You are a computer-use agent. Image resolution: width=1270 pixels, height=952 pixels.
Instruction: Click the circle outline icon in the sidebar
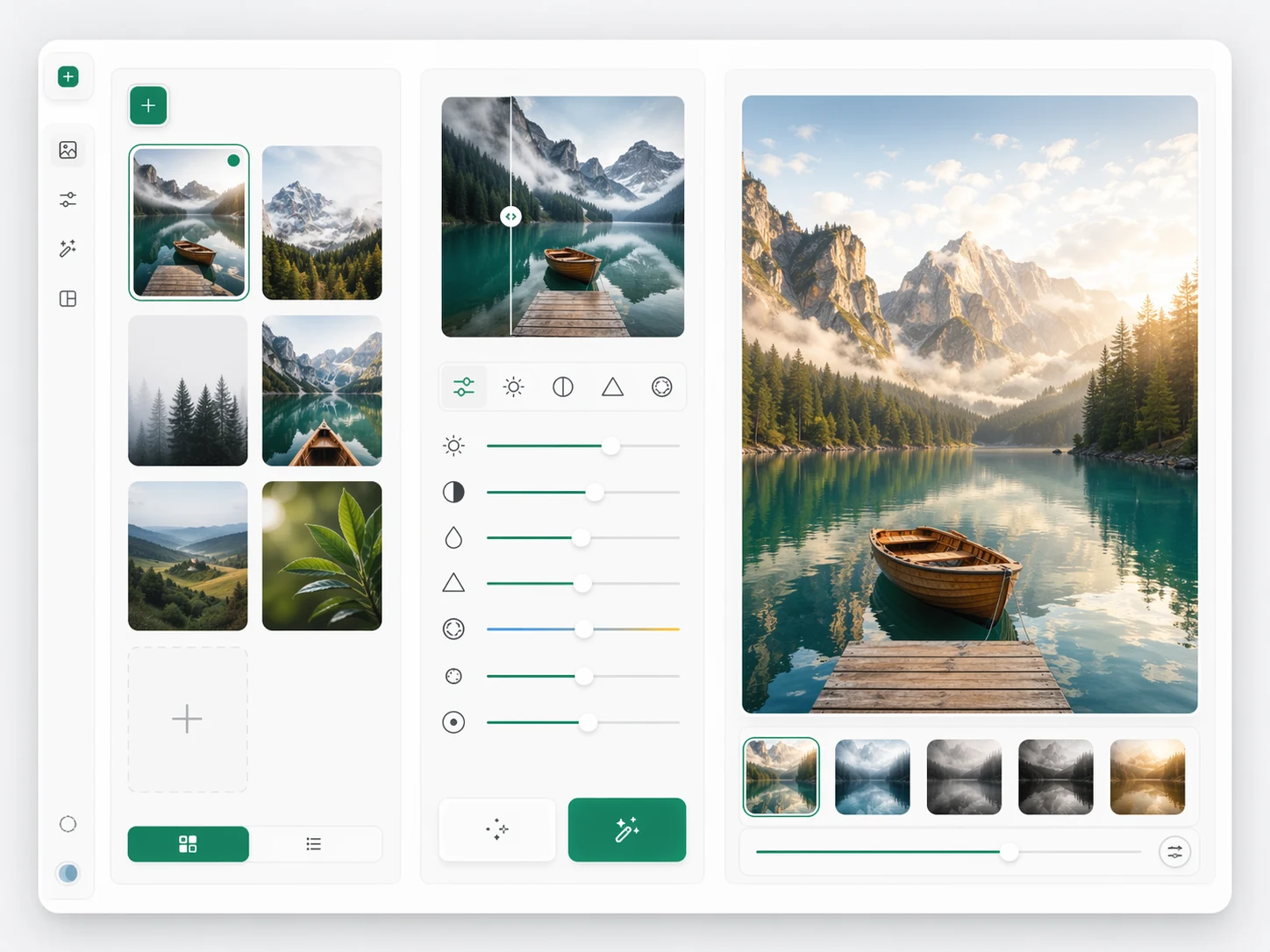pos(68,824)
